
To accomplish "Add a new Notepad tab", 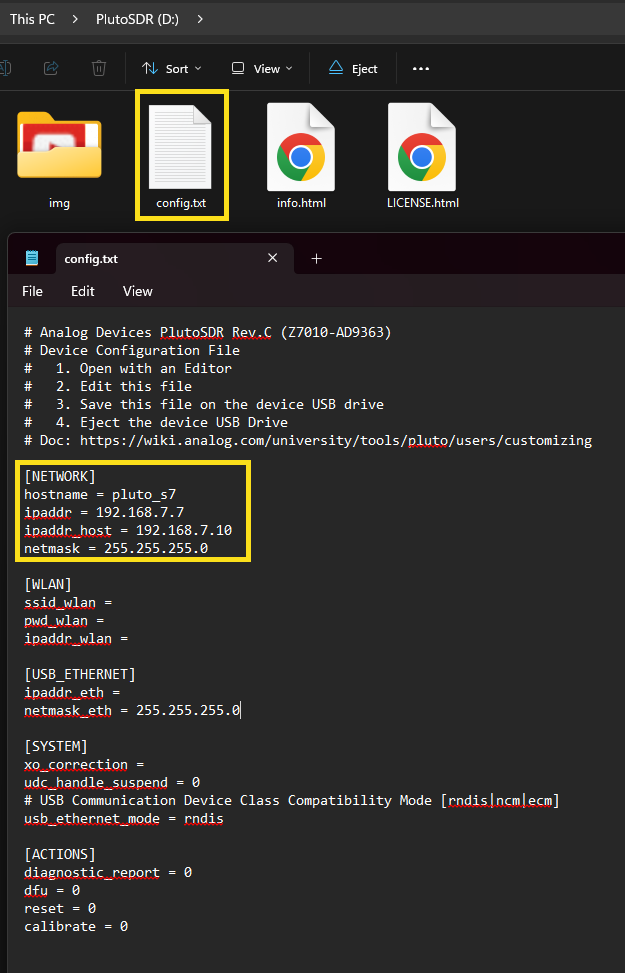I will 317,258.
